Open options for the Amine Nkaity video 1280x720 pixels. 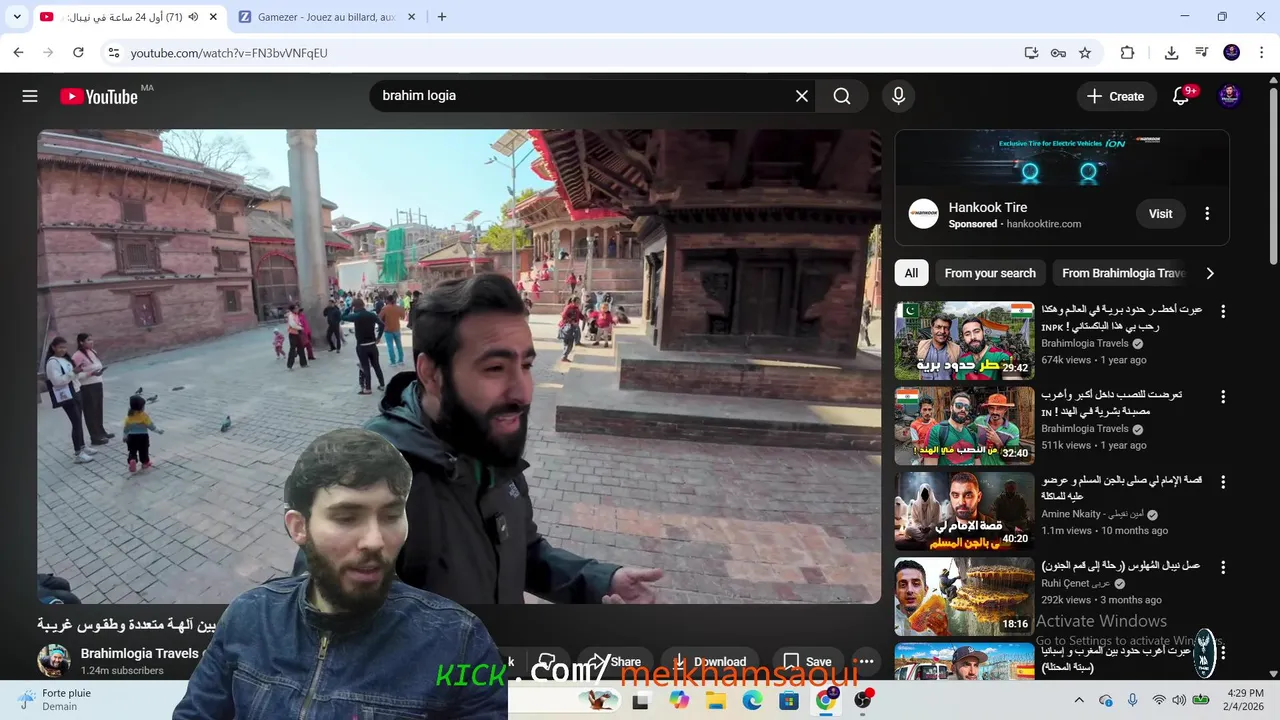(1222, 482)
